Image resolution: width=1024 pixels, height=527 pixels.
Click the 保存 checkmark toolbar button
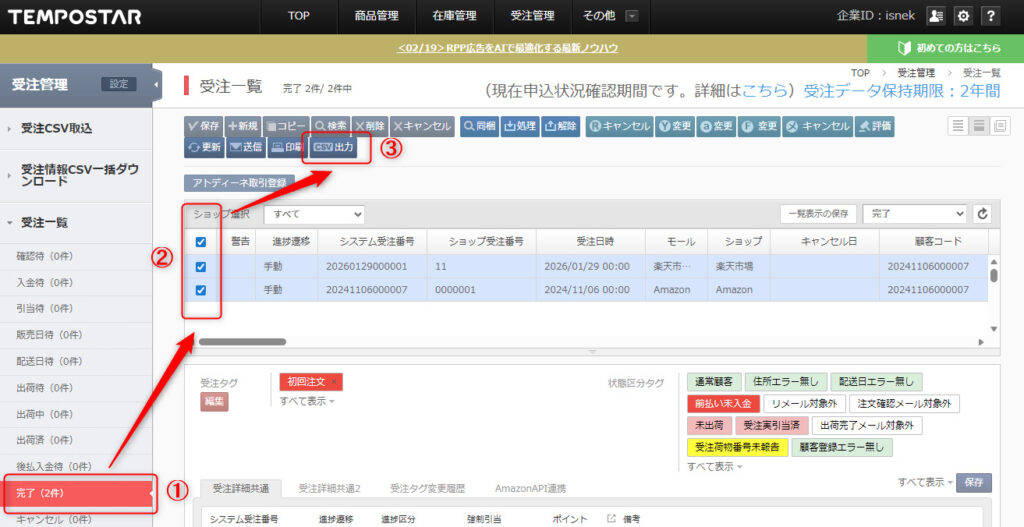pos(203,127)
